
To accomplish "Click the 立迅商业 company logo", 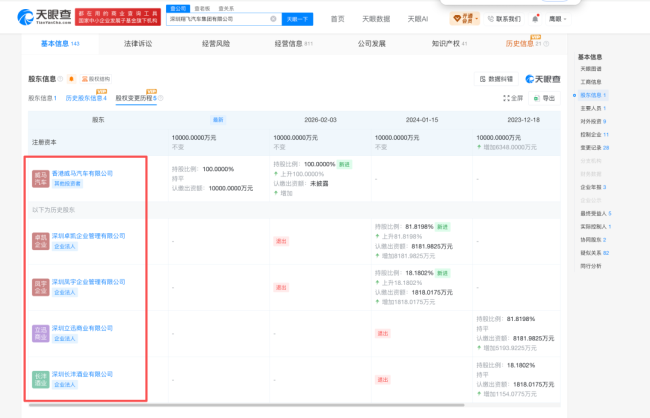I will (41, 333).
